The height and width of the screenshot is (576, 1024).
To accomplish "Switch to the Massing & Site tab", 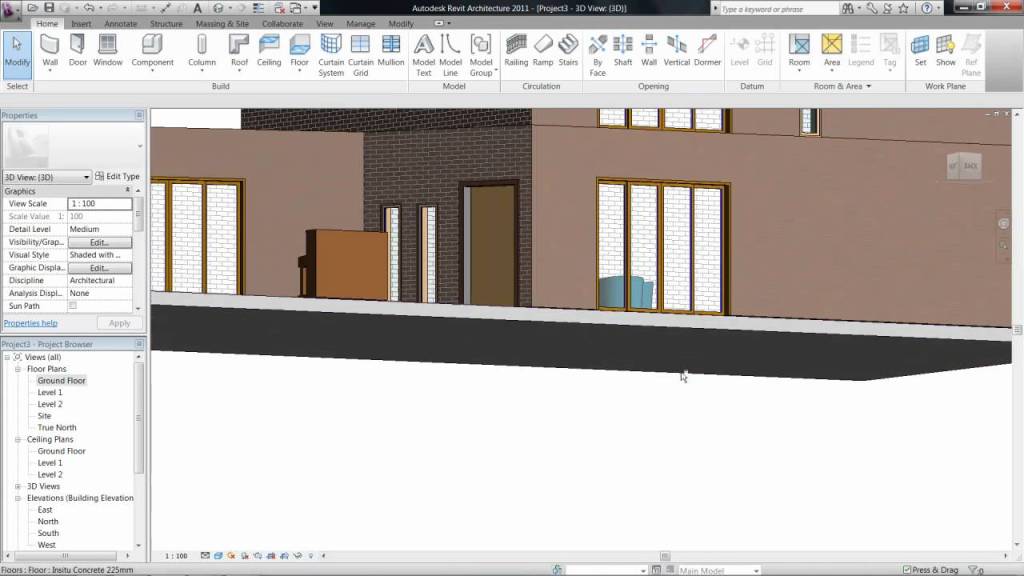I will click(223, 23).
